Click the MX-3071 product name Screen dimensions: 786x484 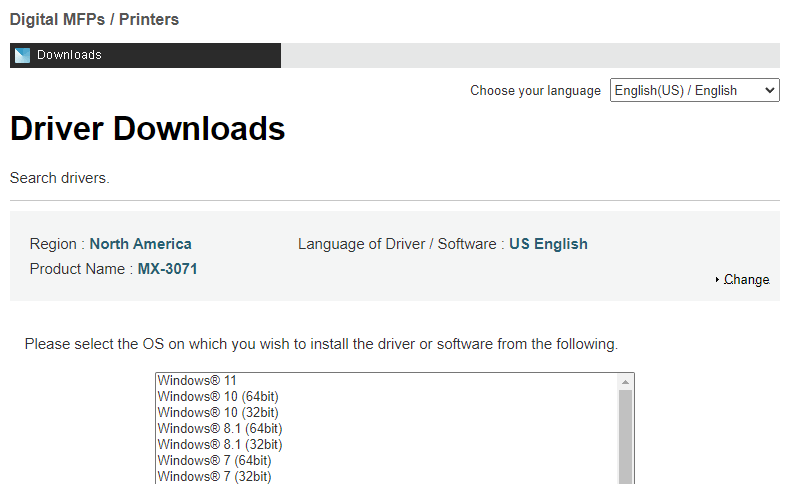pyautogui.click(x=167, y=269)
